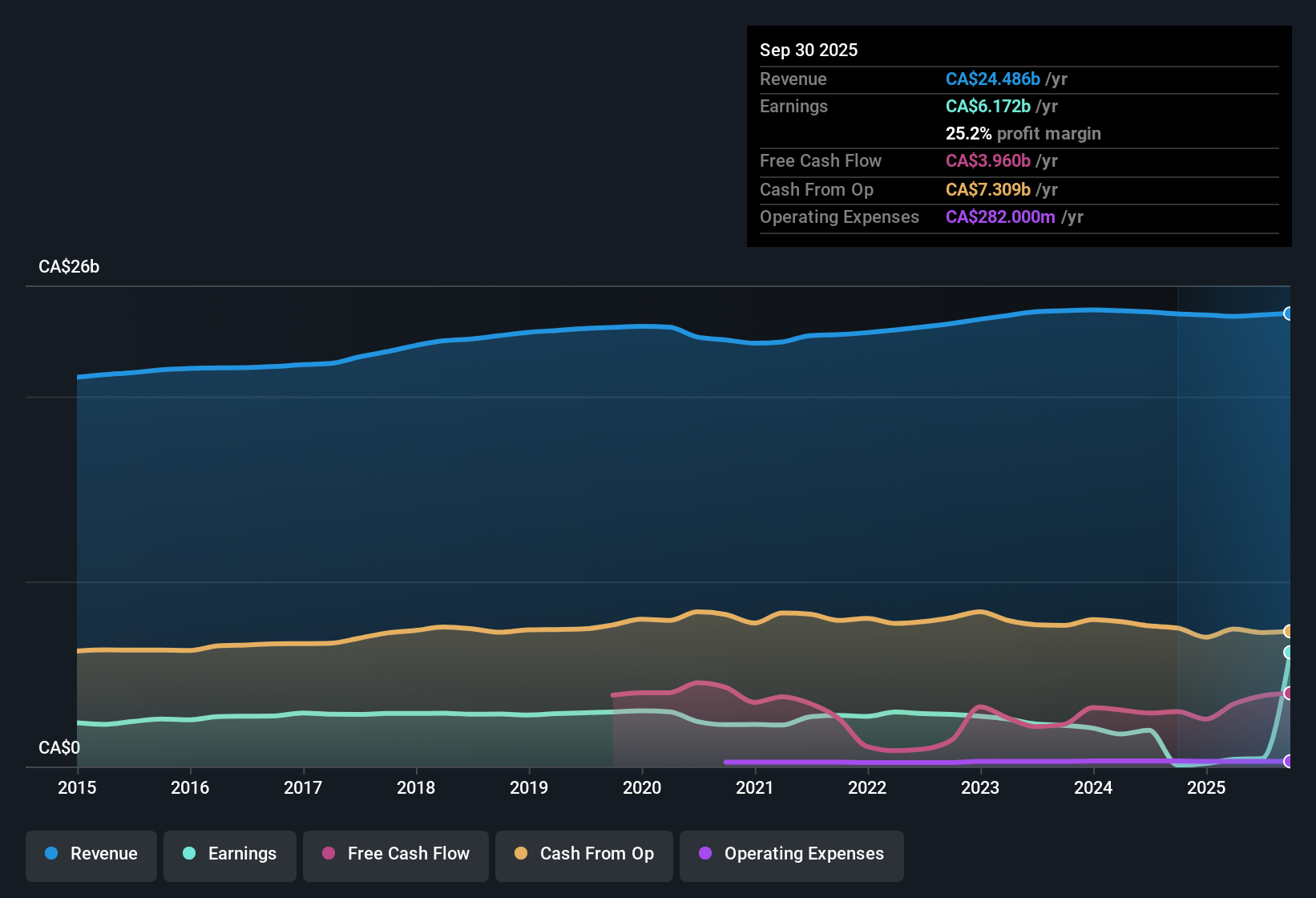
Task: Select the Cash From Op legend entry
Action: pos(583,854)
